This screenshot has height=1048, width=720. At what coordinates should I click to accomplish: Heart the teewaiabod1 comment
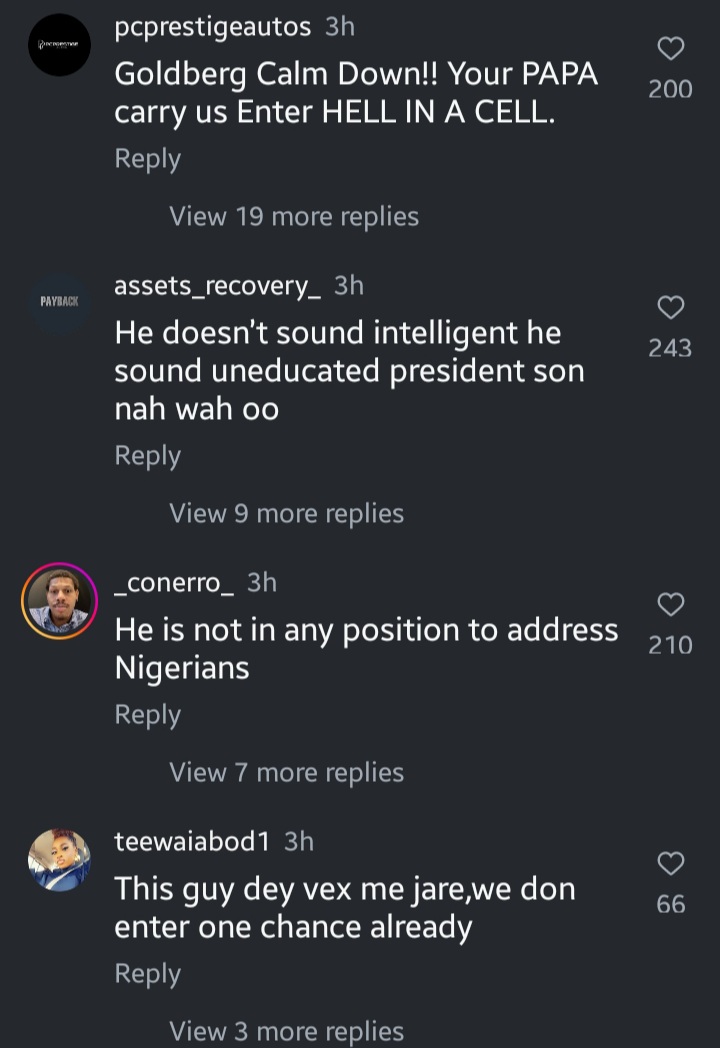670,863
